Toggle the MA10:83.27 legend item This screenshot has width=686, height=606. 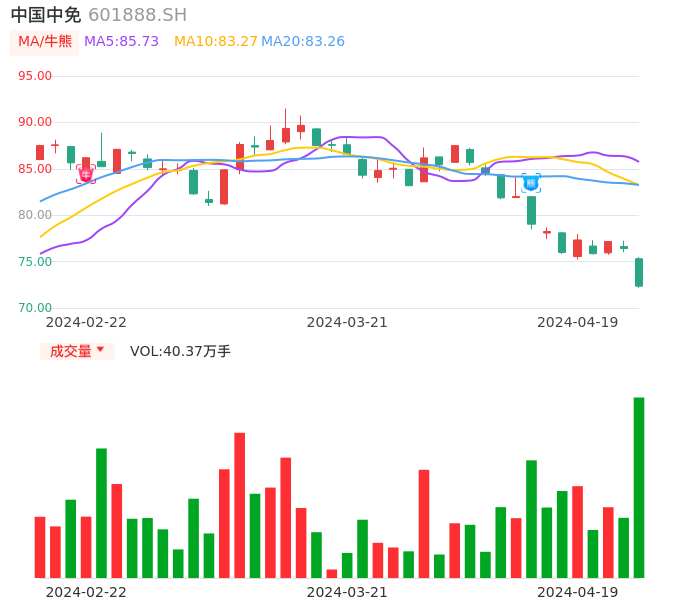[x=215, y=42]
